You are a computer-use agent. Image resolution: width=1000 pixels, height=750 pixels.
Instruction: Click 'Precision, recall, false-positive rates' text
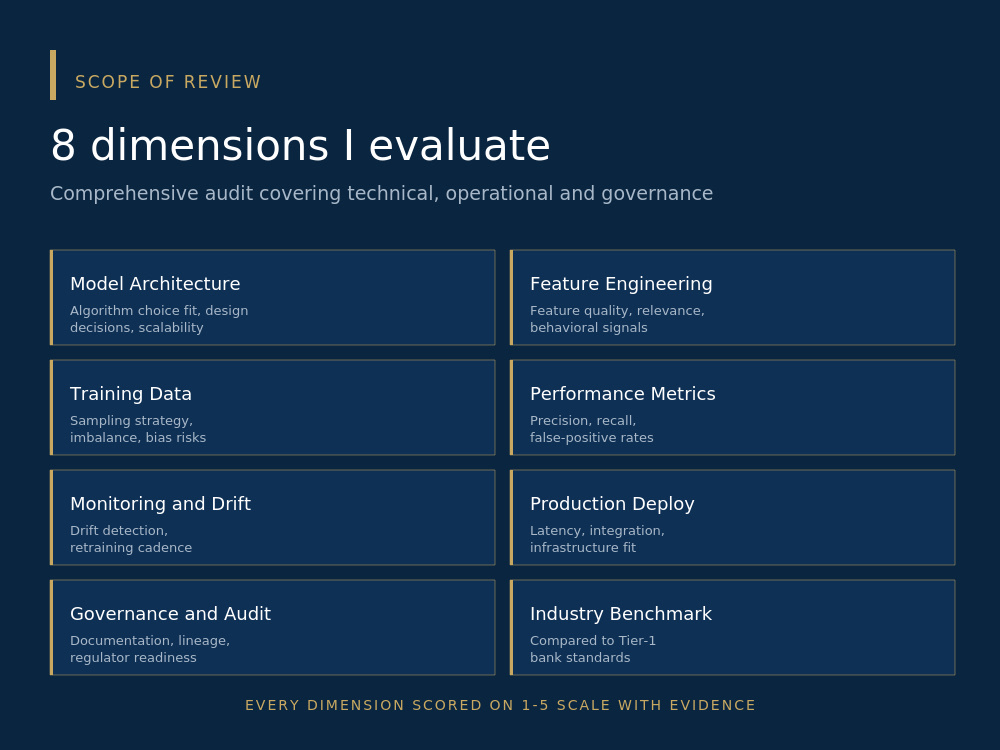tap(592, 429)
